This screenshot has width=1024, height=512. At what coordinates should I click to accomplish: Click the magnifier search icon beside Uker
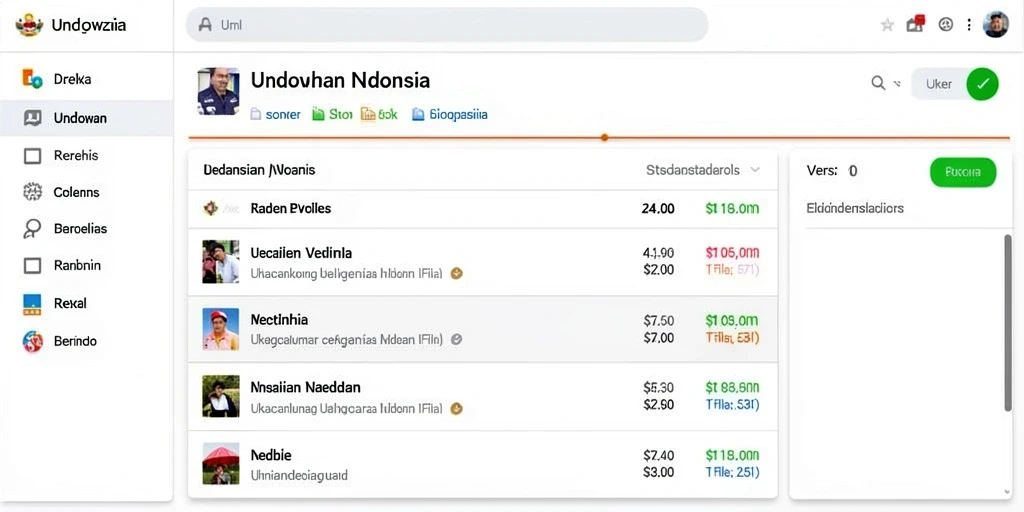(x=878, y=83)
